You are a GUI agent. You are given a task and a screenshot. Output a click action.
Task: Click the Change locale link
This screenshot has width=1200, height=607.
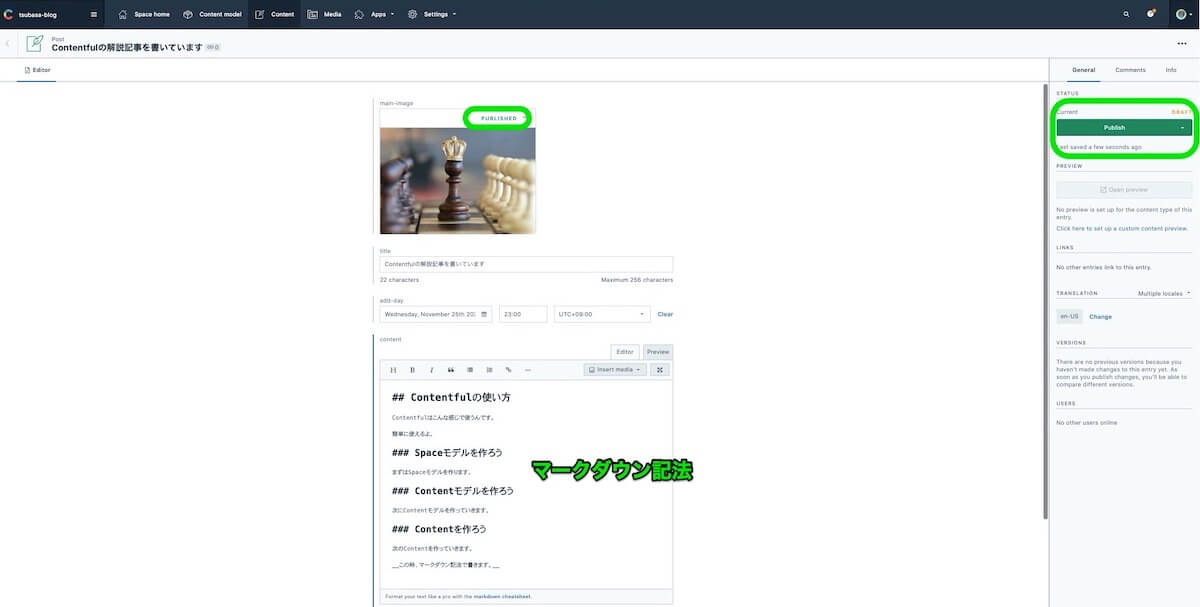[x=1100, y=316]
